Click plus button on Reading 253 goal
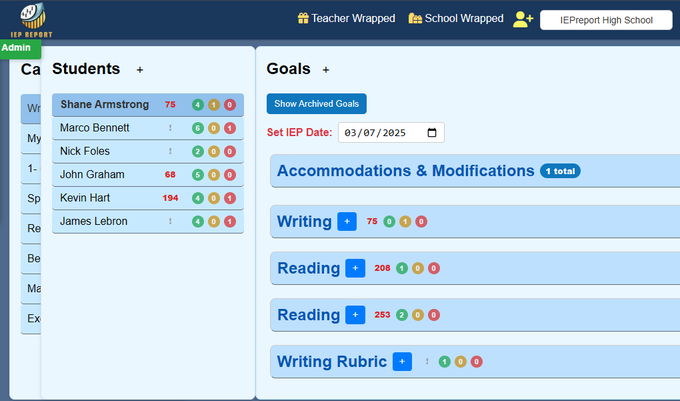This screenshot has width=680, height=401. tap(355, 315)
